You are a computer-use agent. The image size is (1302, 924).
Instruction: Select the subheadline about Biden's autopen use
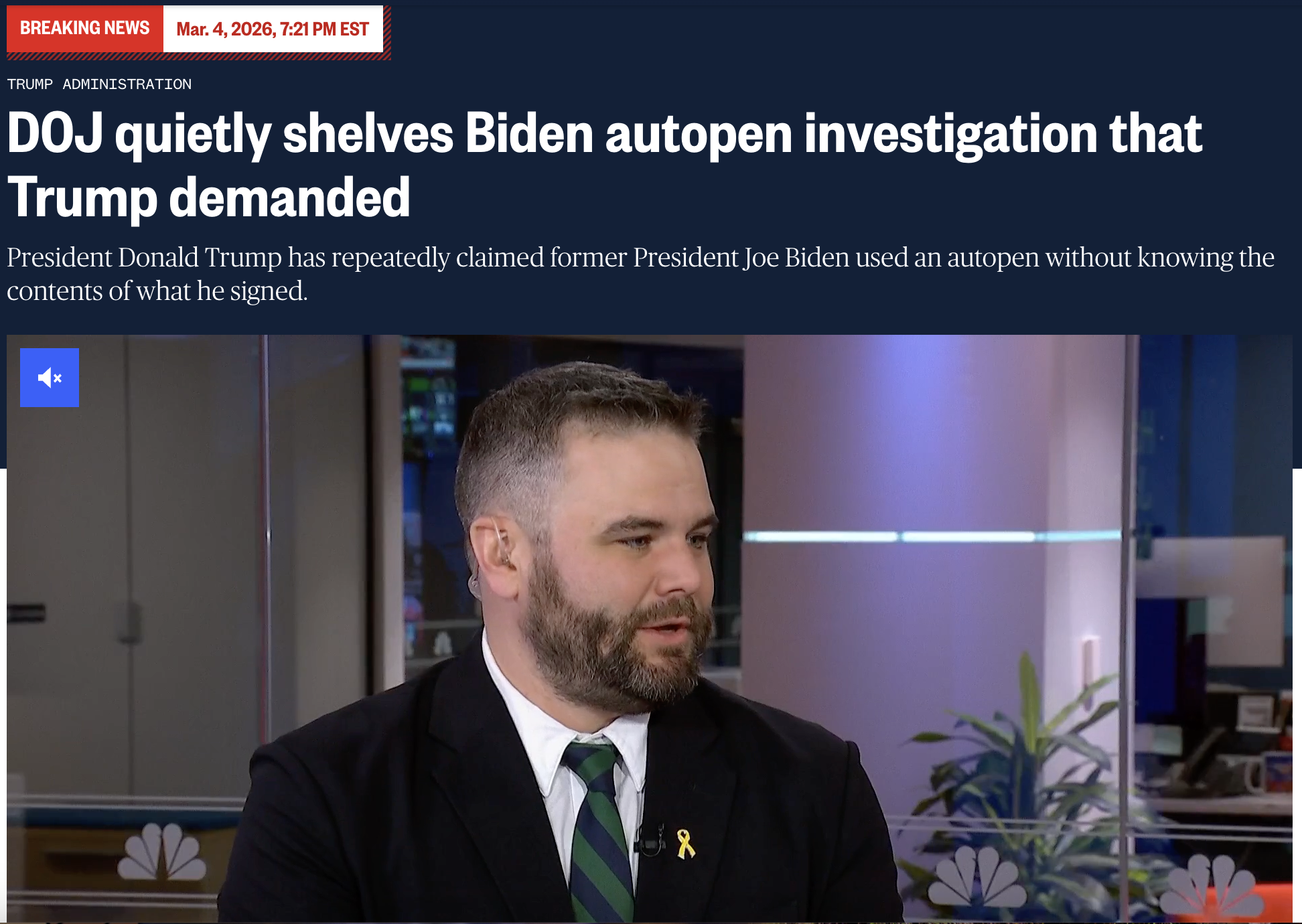tap(640, 274)
